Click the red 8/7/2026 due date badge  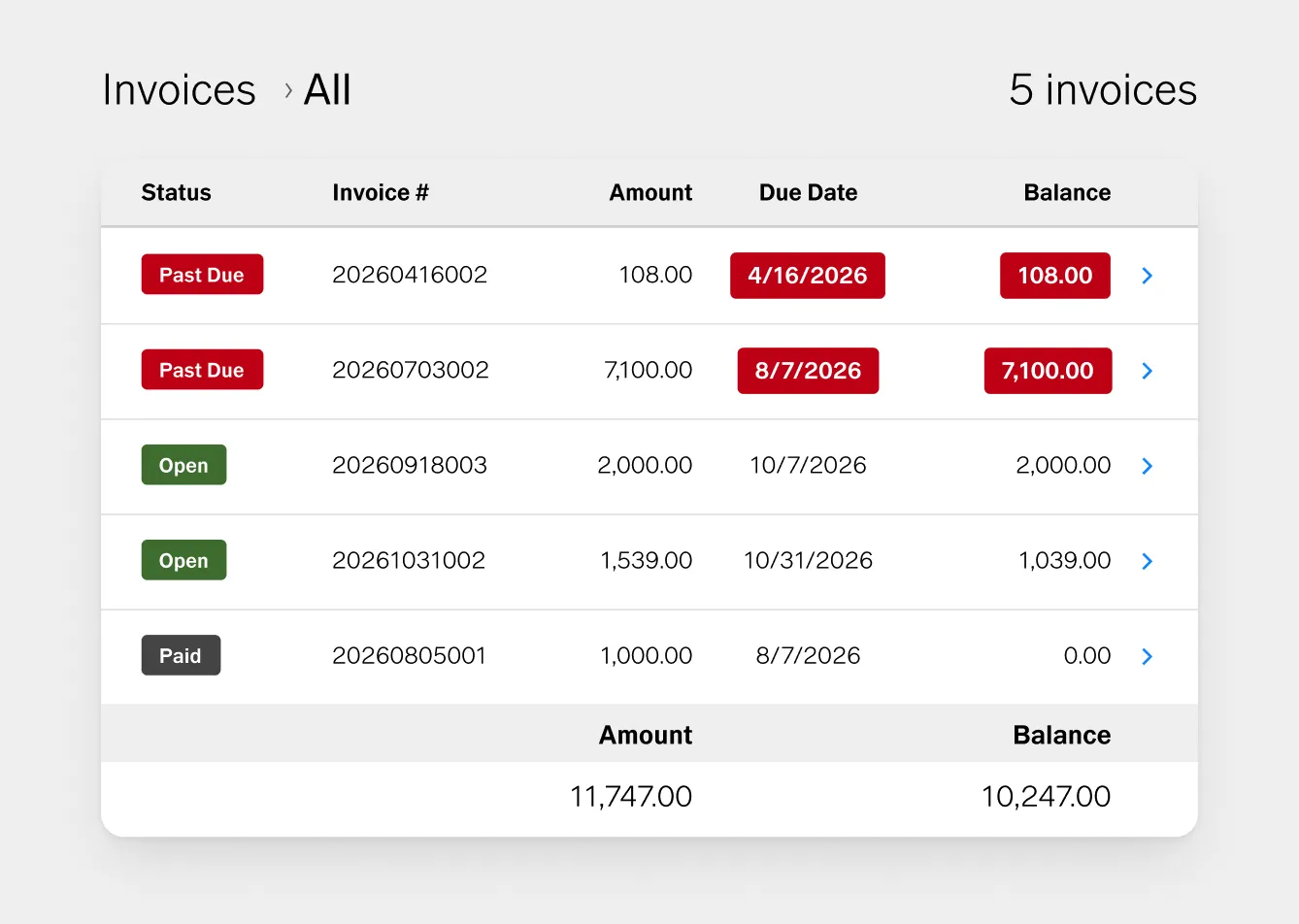[808, 371]
